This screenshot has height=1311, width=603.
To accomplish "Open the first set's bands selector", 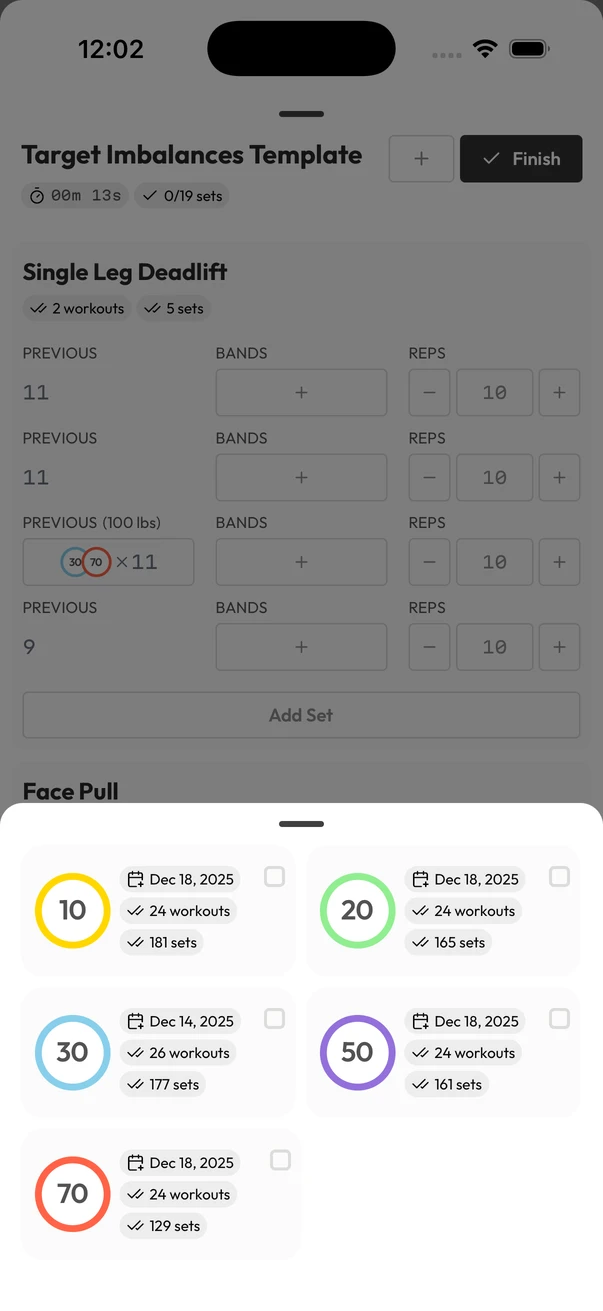I will pyautogui.click(x=301, y=393).
